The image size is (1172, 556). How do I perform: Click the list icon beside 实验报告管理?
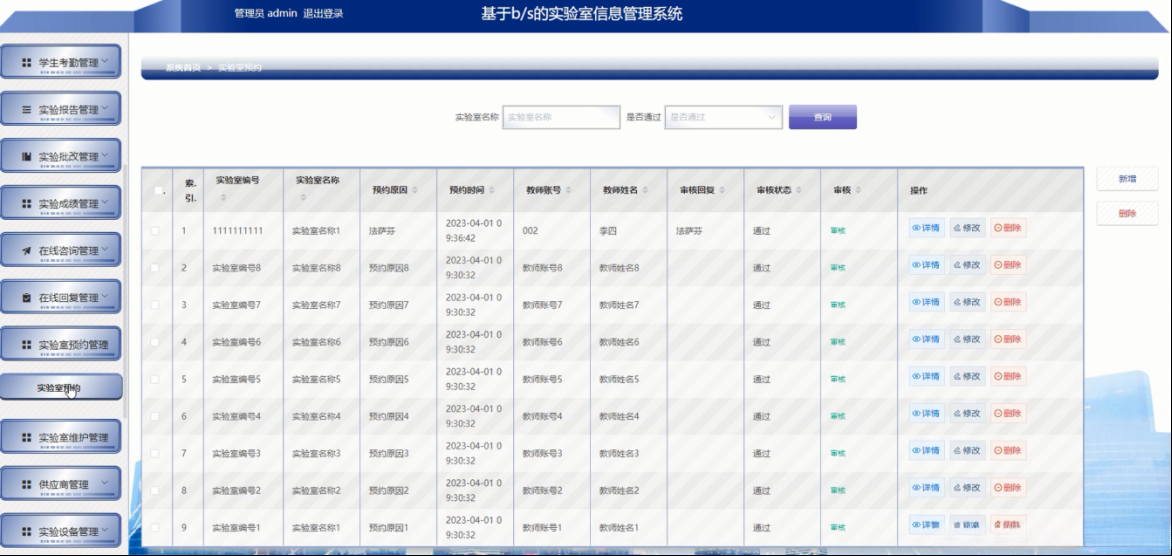click(26, 110)
